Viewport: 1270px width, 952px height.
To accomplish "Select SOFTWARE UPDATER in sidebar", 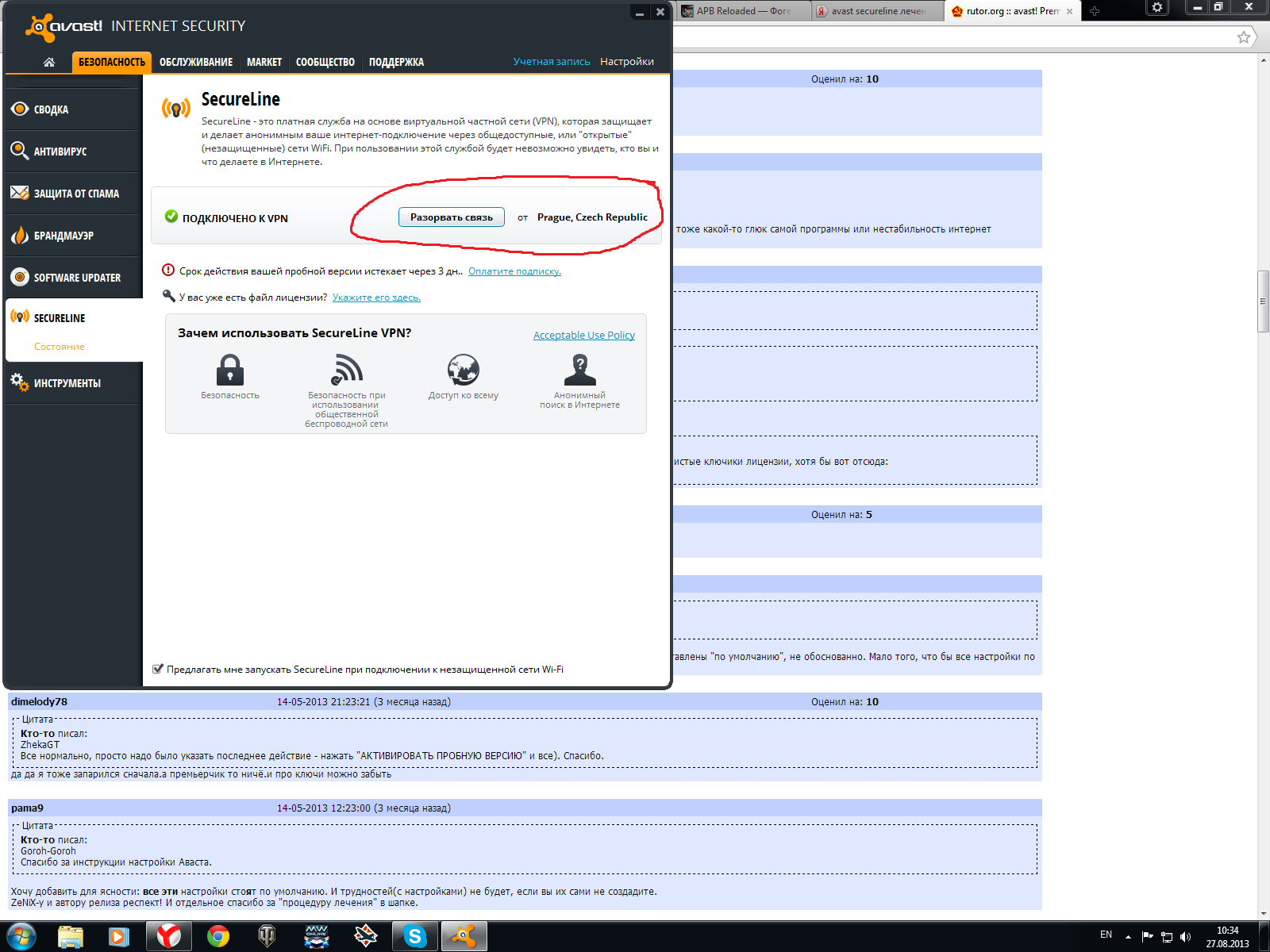I will (73, 277).
